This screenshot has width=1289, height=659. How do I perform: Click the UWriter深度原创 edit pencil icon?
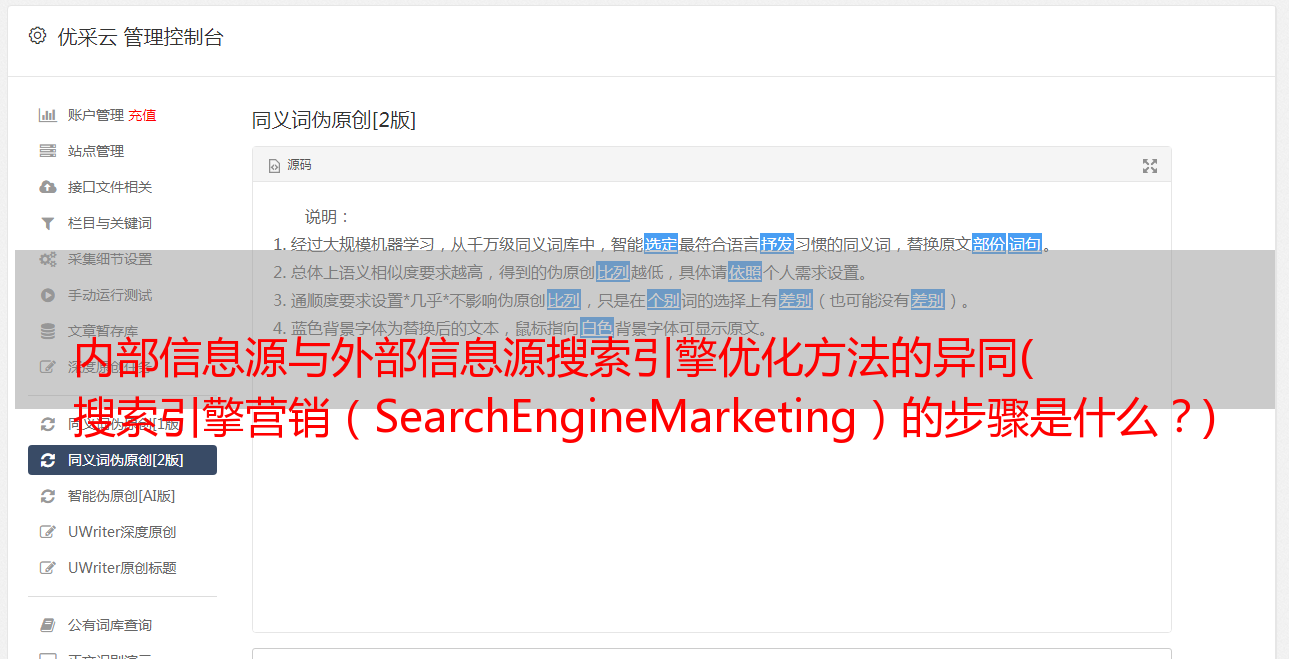pos(47,532)
